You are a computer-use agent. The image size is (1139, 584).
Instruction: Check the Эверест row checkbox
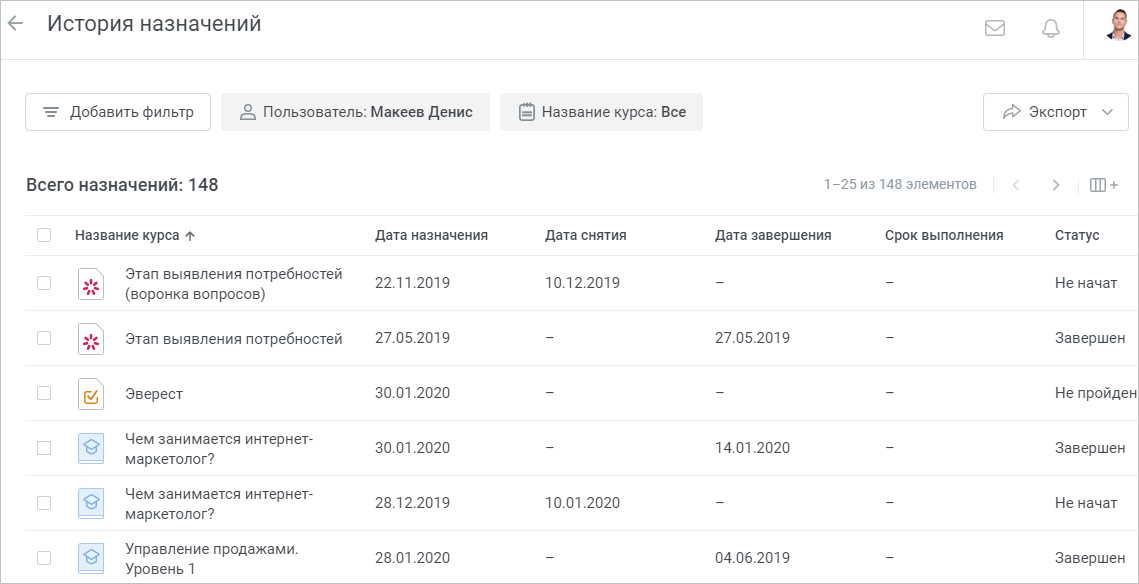click(x=44, y=393)
